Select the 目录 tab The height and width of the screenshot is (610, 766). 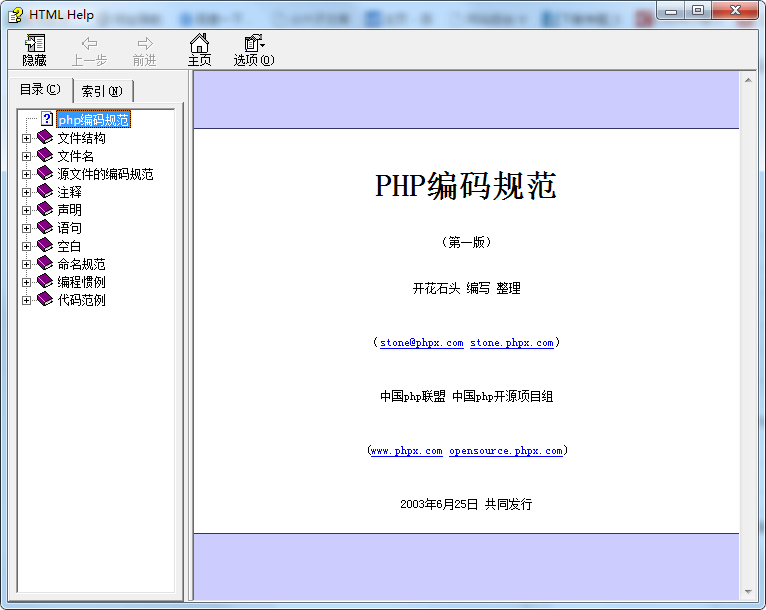click(40, 90)
